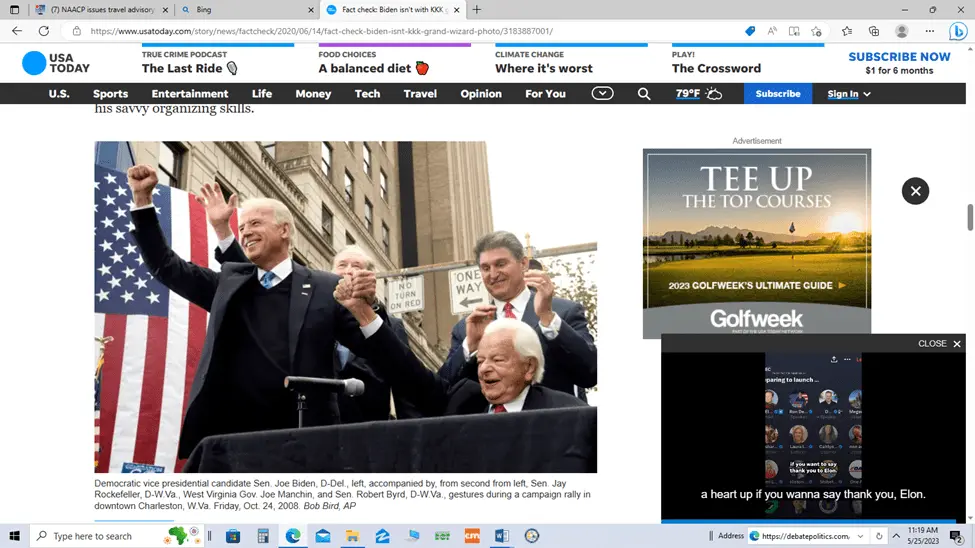
Task: Show hidden system tray icons
Action: pyautogui.click(x=896, y=536)
